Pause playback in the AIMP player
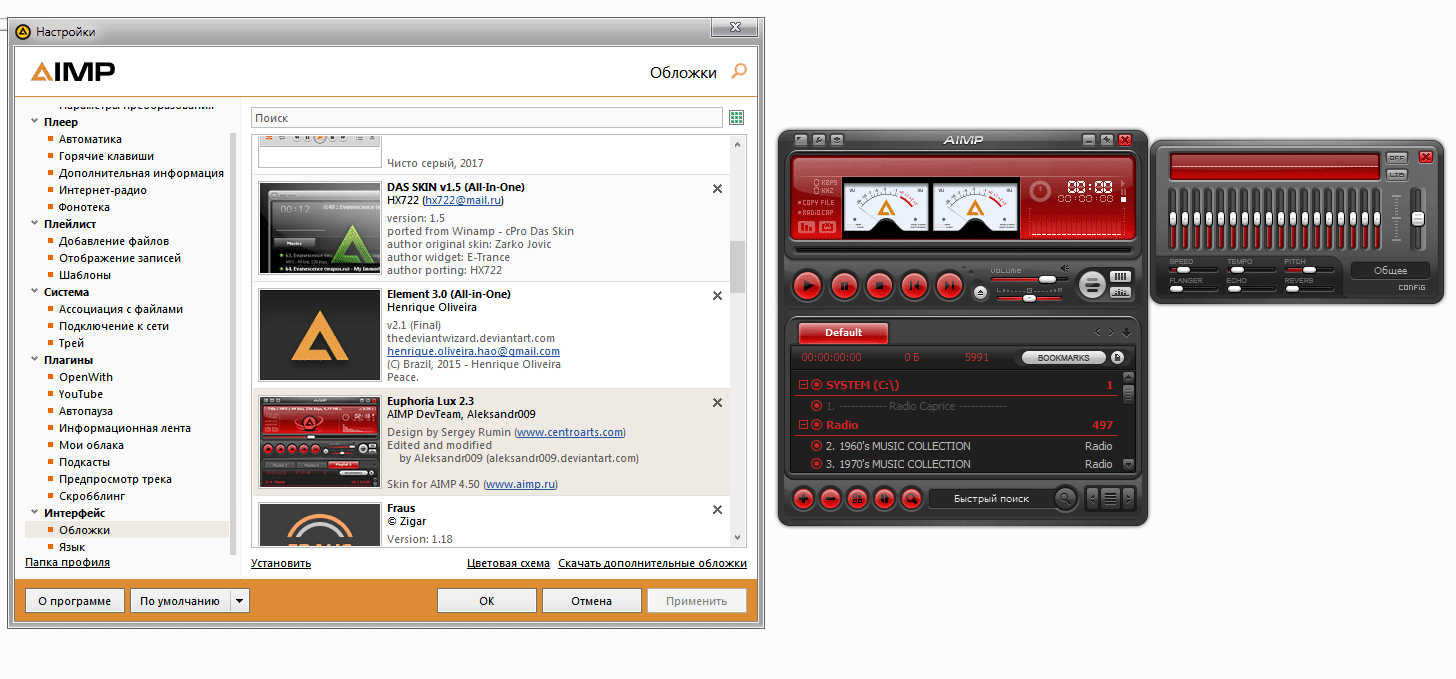Screen dimensions: 1456x679 coord(844,286)
